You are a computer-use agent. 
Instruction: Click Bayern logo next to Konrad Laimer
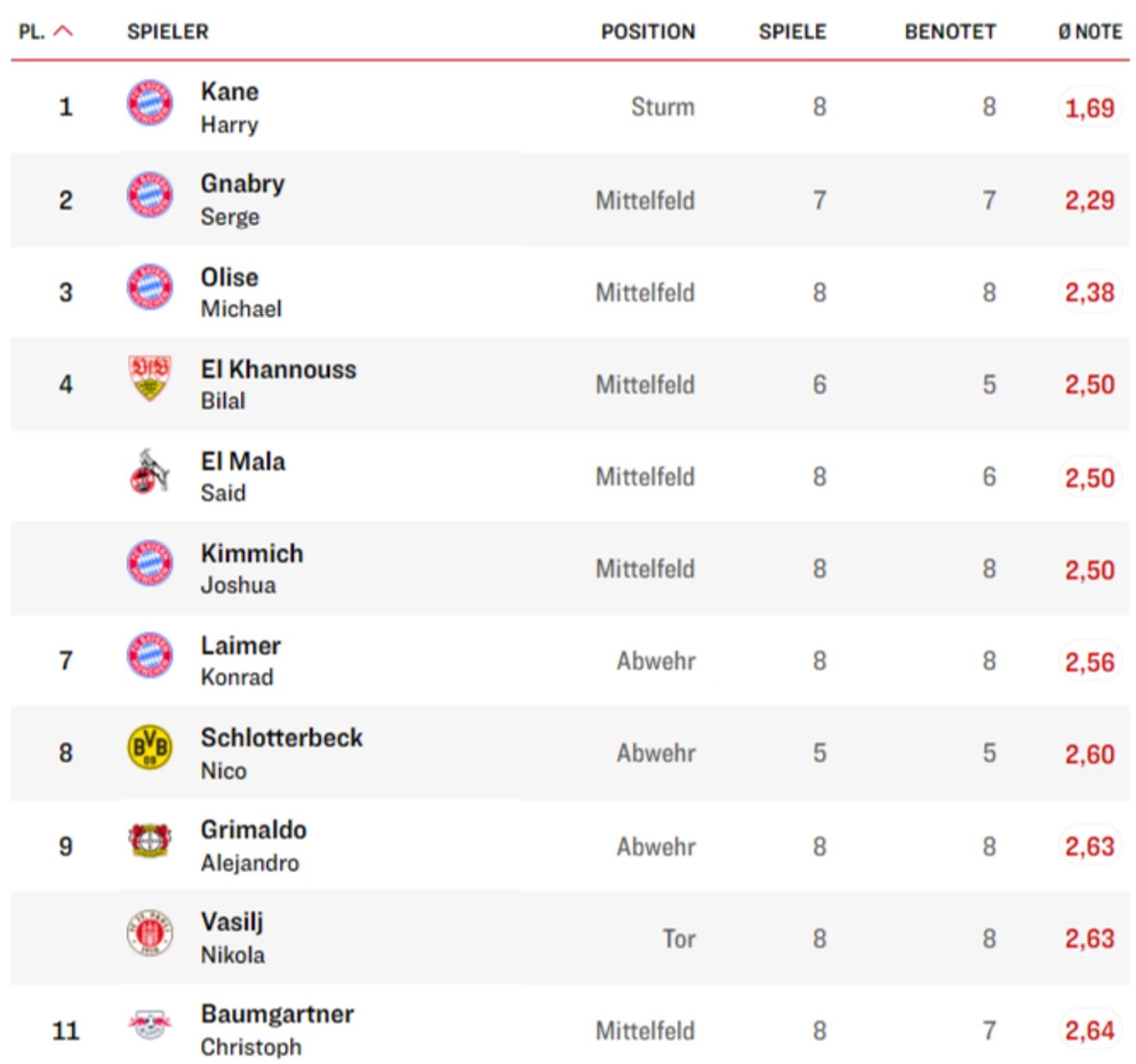pos(149,656)
